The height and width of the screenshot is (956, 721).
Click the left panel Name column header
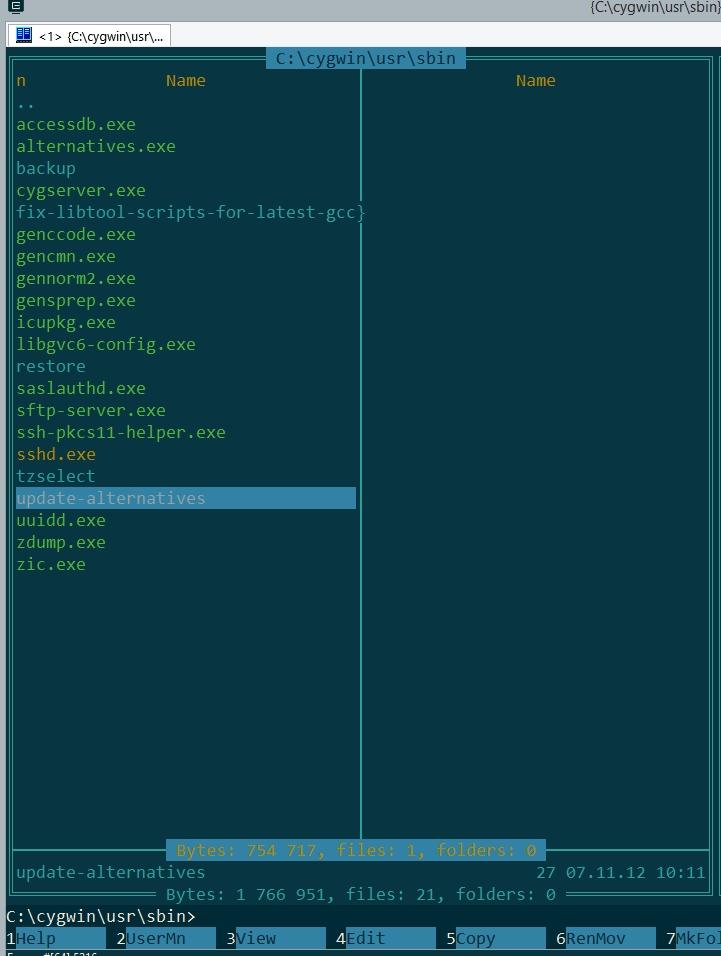pyautogui.click(x=185, y=80)
